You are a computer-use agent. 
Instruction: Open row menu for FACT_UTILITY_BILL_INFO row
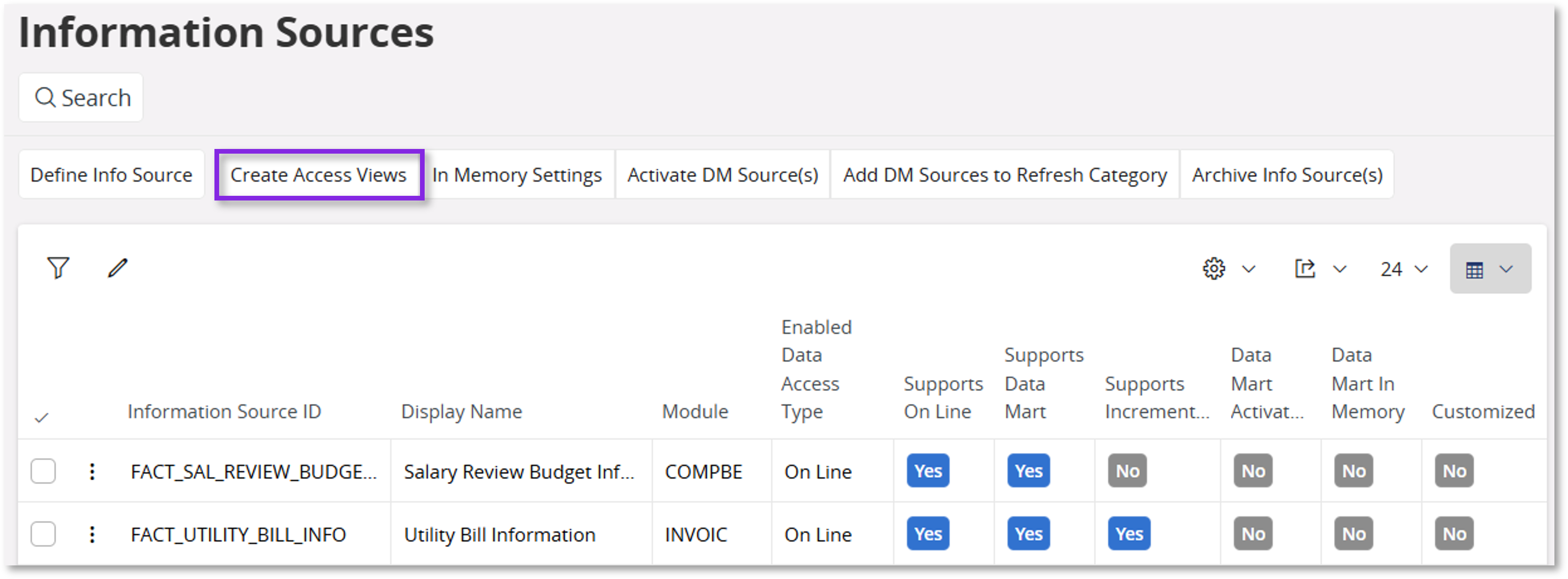point(92,535)
